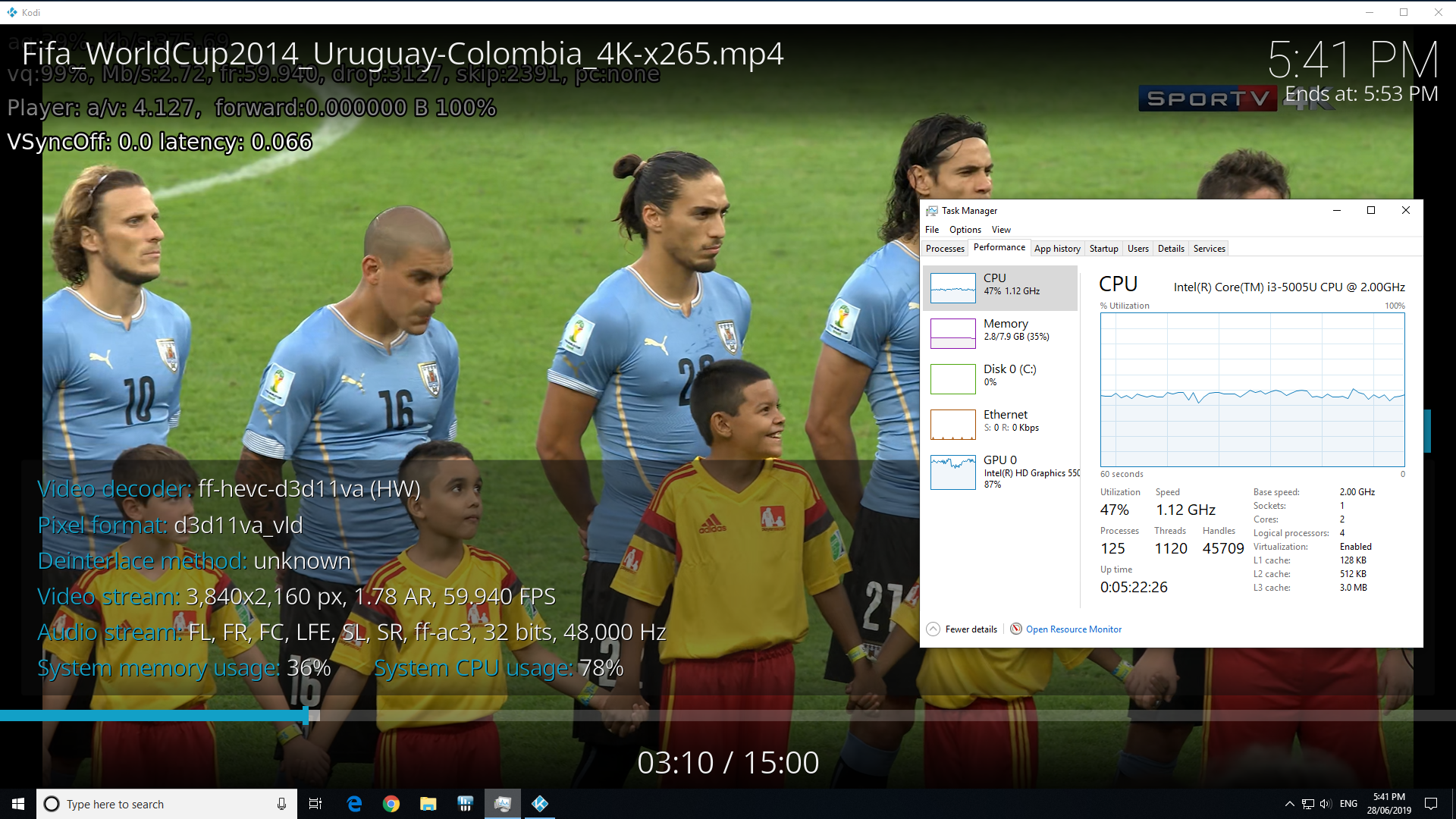The image size is (1456, 819).
Task: Open File Explorer from the taskbar
Action: [x=428, y=804]
